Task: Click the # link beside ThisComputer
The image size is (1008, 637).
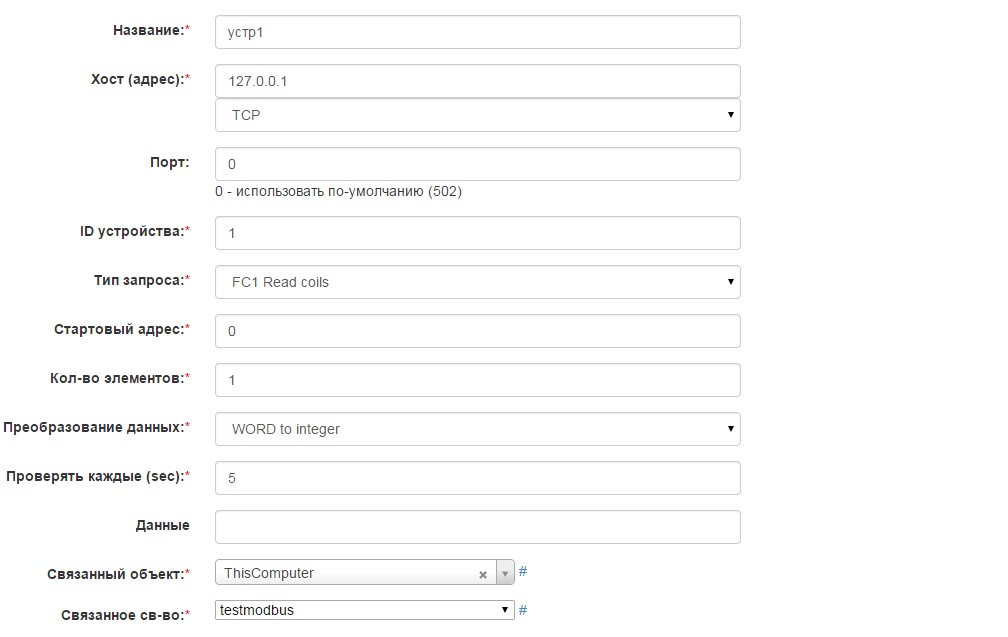Action: coord(523,572)
